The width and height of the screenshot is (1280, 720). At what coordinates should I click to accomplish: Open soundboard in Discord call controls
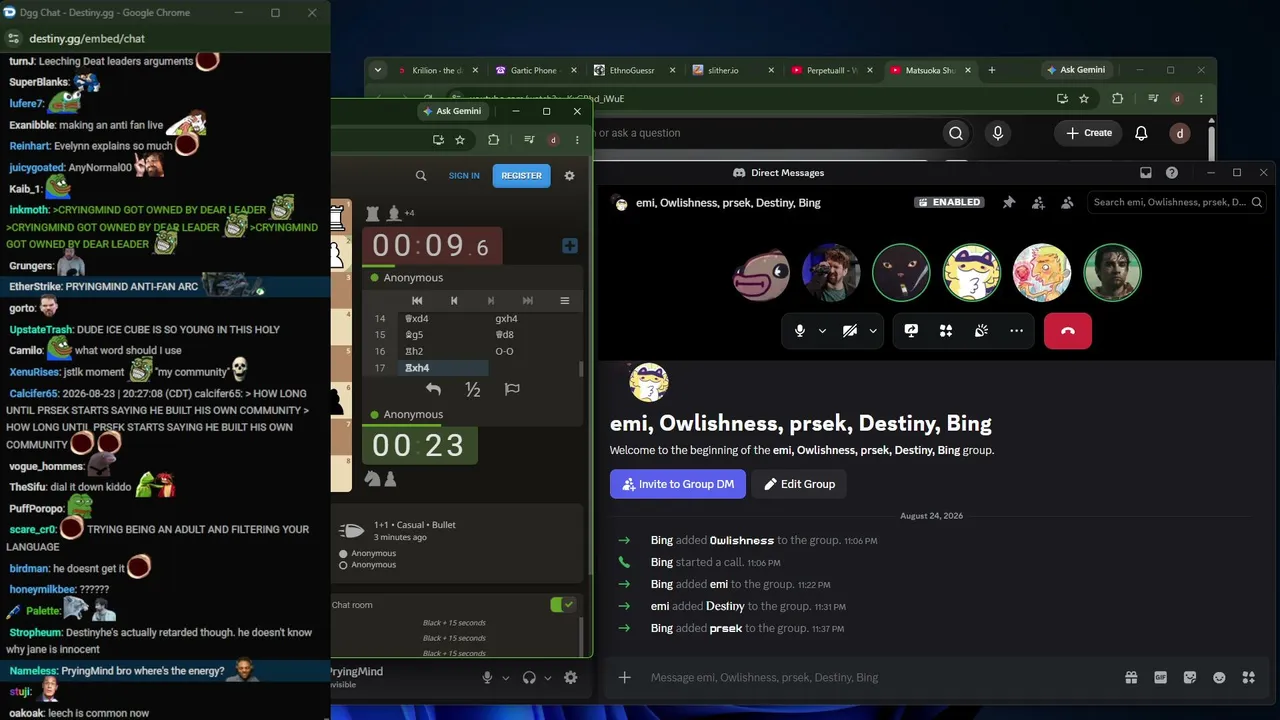pyautogui.click(x=981, y=331)
